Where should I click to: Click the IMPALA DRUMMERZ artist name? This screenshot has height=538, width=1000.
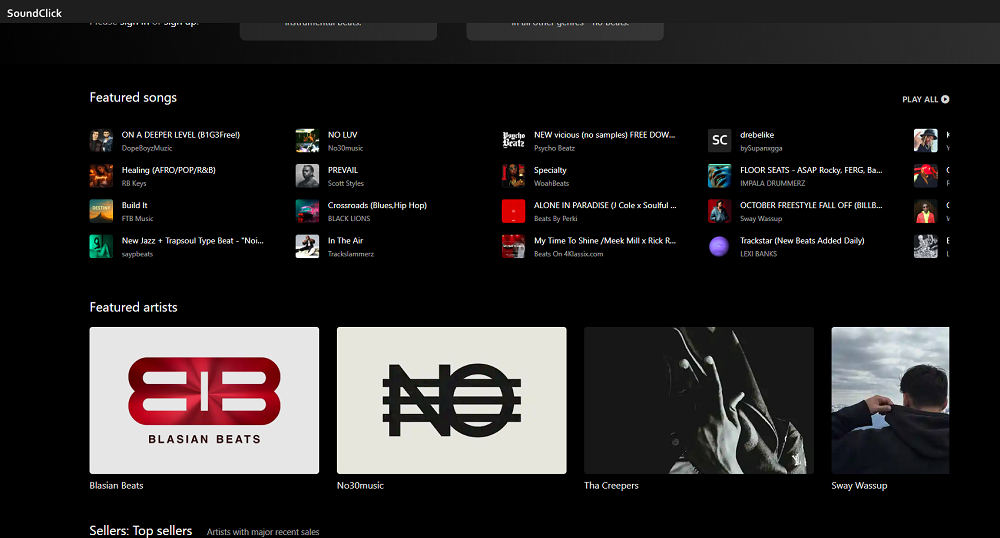click(772, 184)
